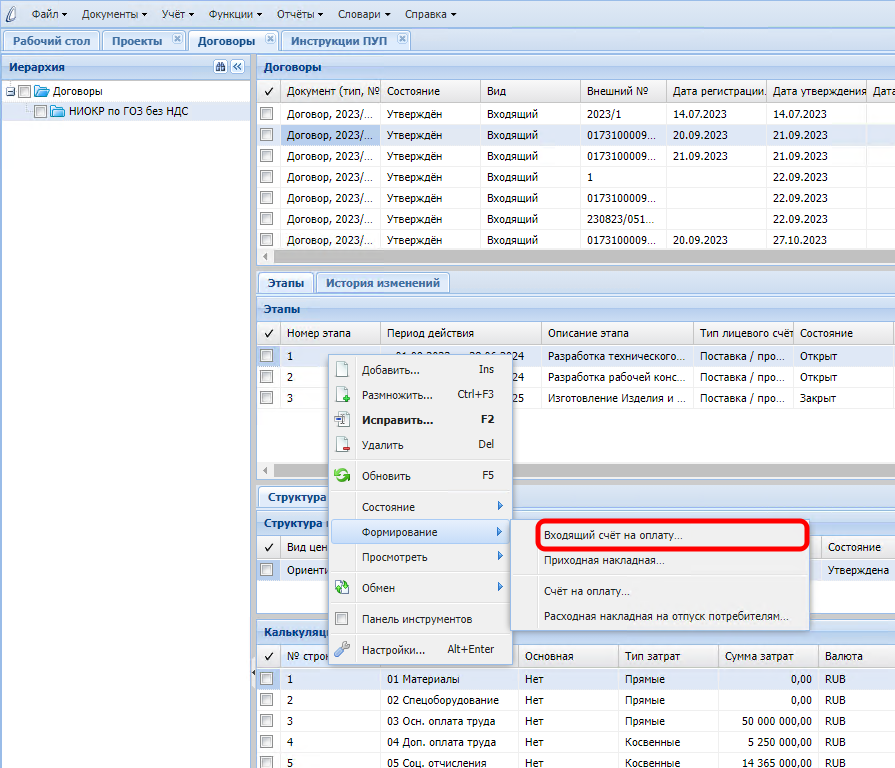
Task: Open the Документы dropdown menu
Action: (114, 14)
